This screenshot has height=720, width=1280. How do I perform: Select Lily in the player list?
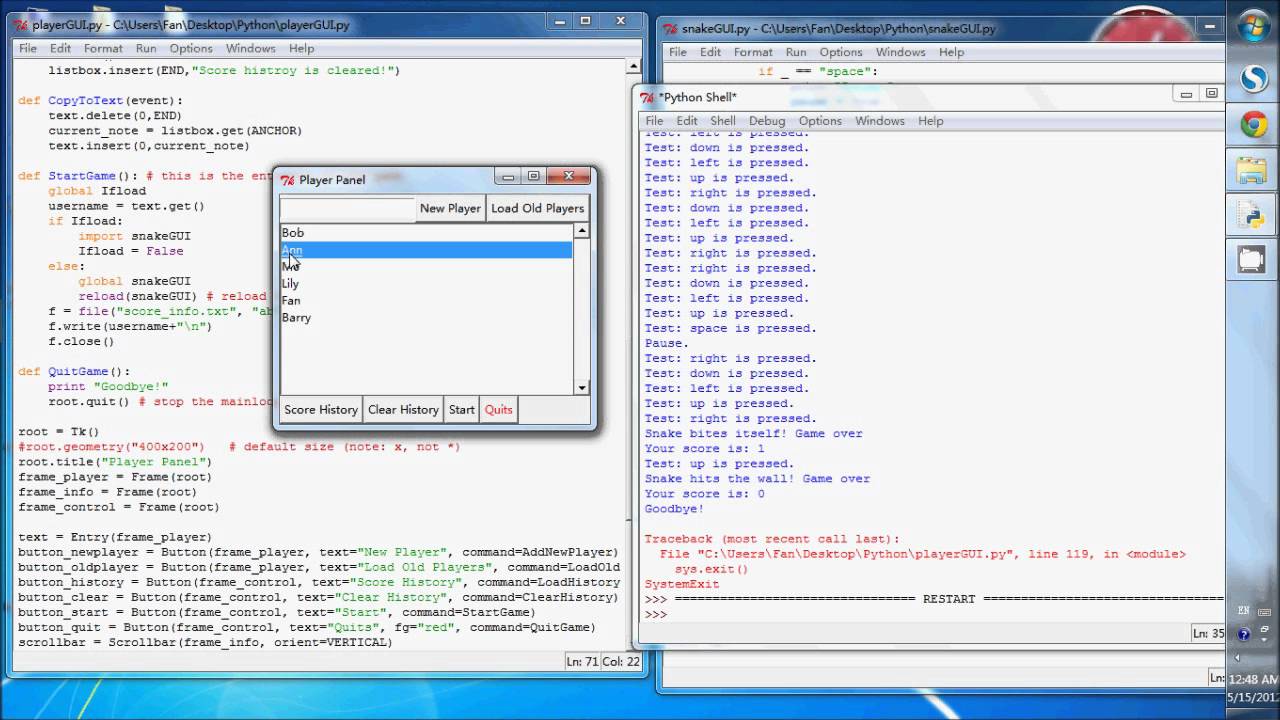[x=426, y=284]
